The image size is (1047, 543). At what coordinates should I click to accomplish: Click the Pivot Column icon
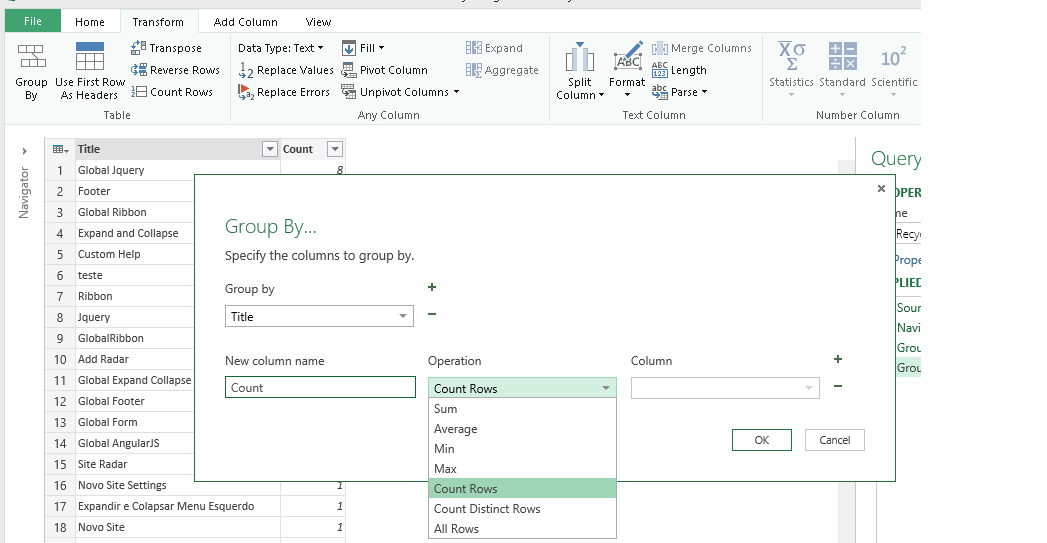tap(349, 70)
